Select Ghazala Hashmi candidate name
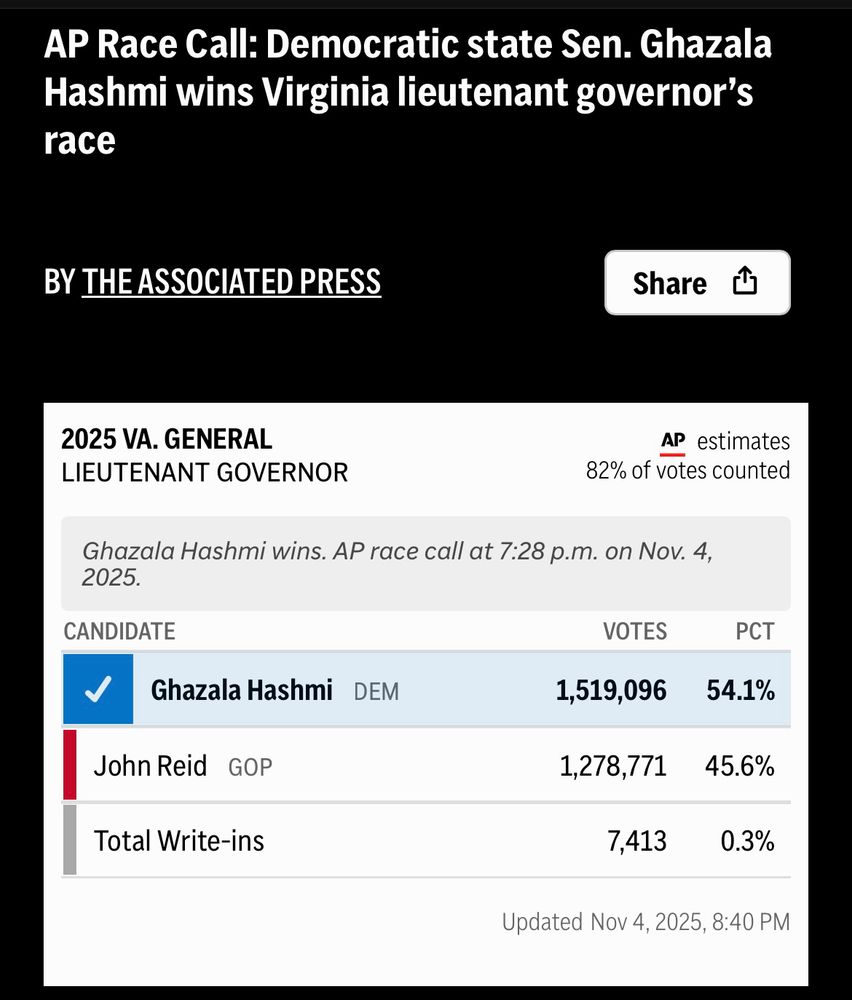 click(242, 690)
